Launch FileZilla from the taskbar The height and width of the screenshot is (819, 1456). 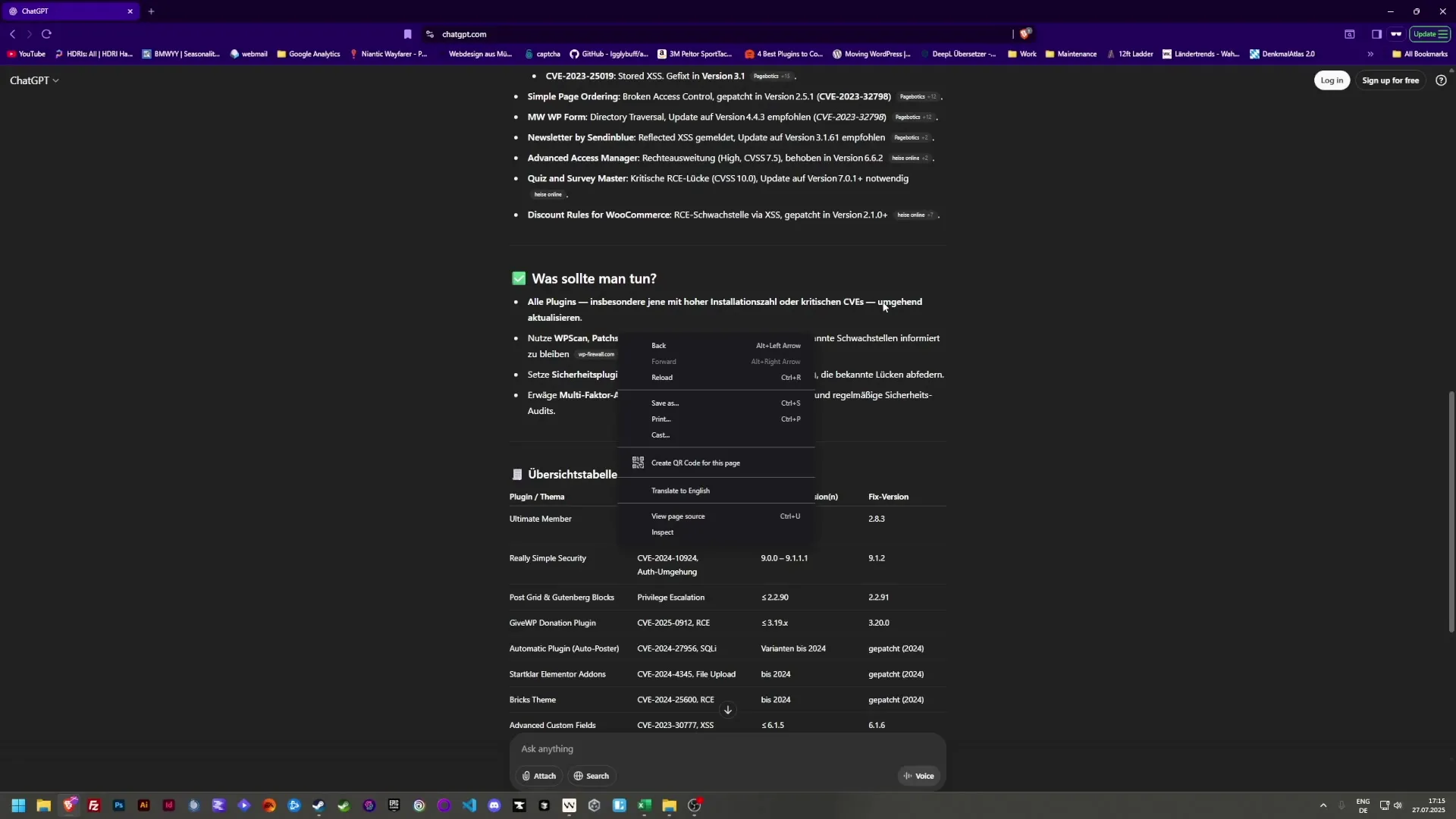pyautogui.click(x=94, y=805)
